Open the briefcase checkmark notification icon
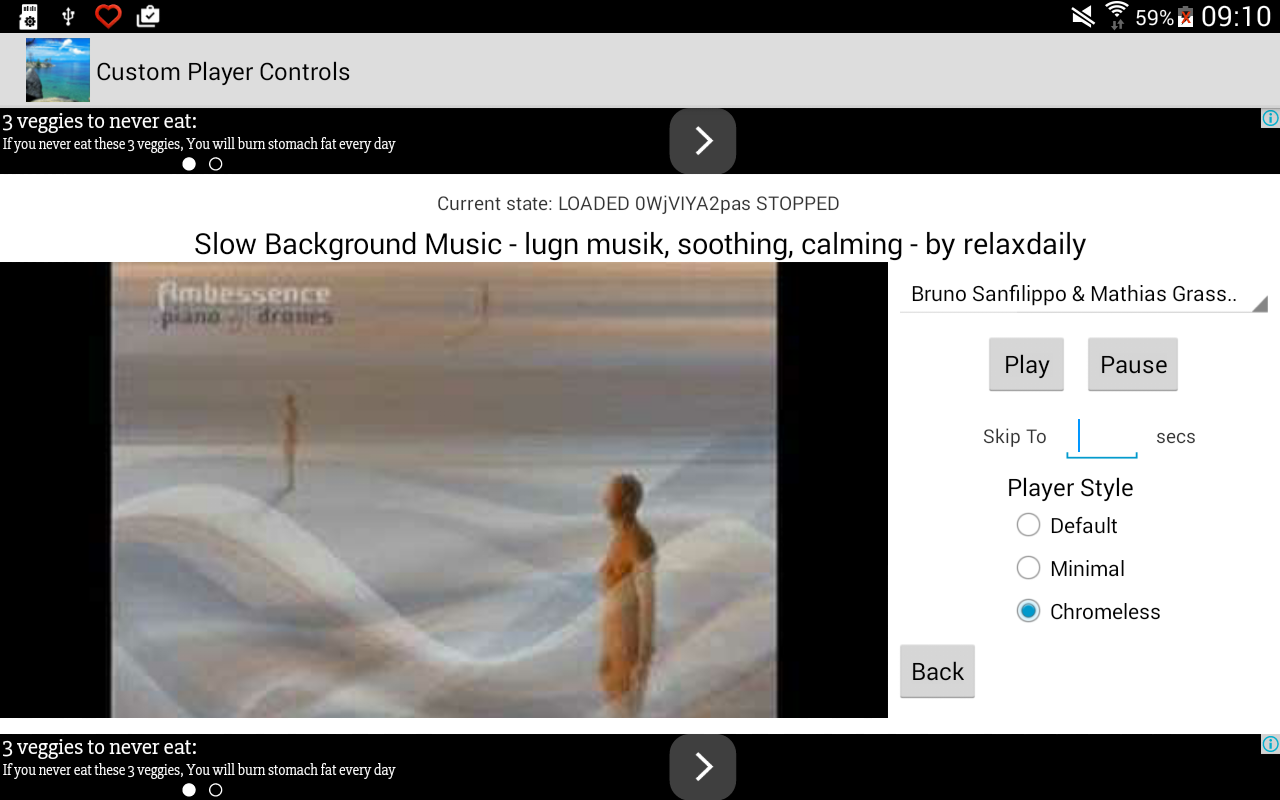The width and height of the screenshot is (1280, 800). click(x=147, y=16)
